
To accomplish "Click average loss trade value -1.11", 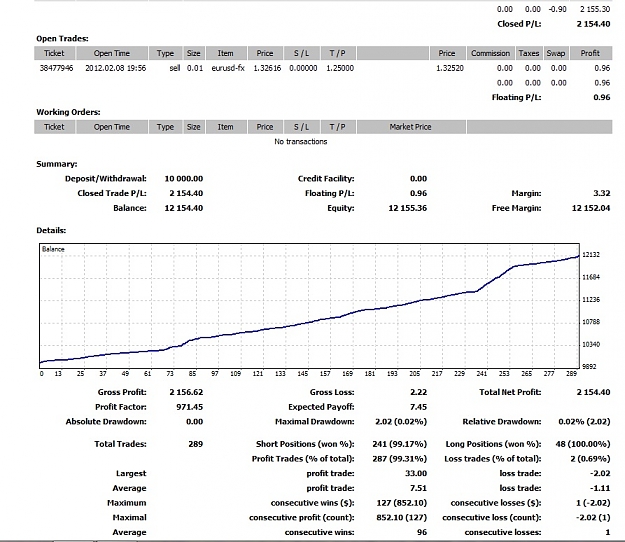I will 600,488.
